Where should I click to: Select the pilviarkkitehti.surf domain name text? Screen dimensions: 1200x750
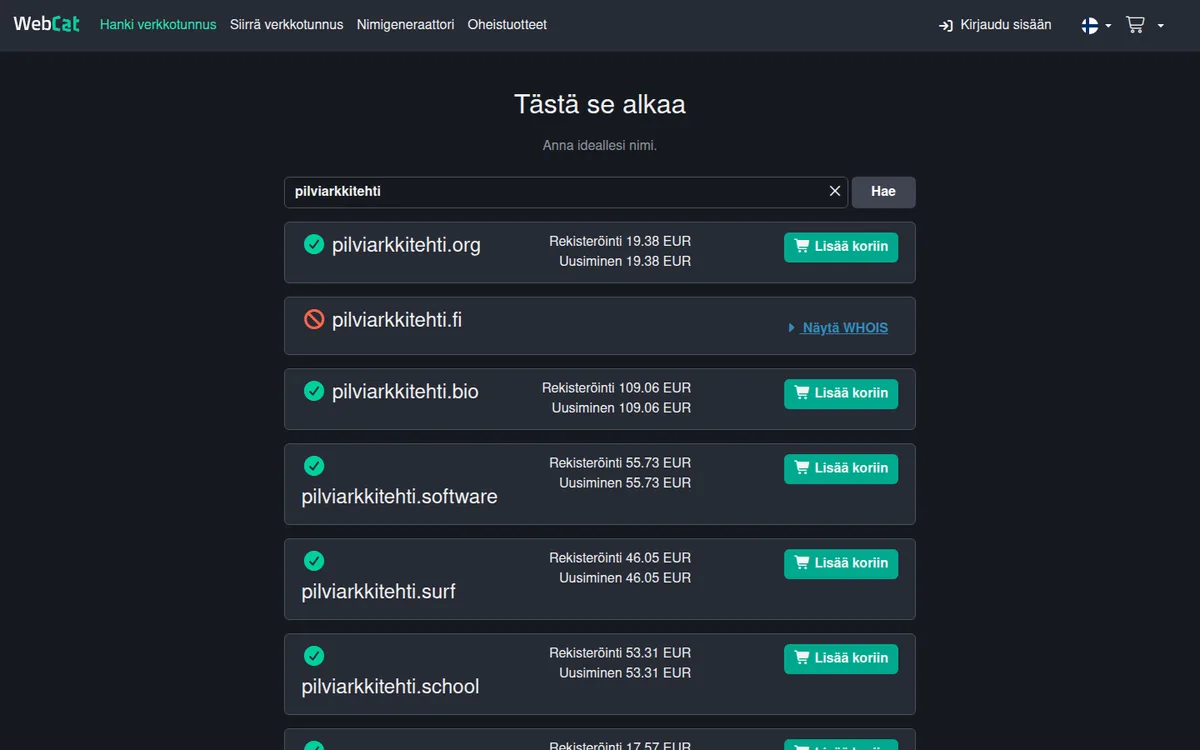[378, 592]
